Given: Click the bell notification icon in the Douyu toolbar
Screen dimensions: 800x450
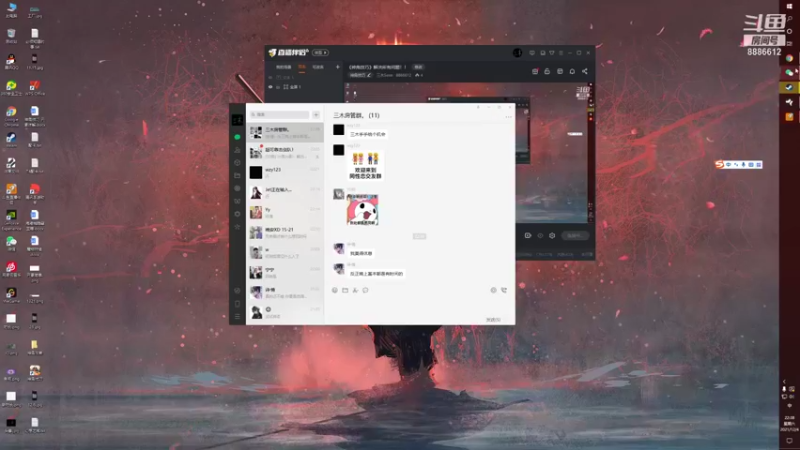Looking at the screenshot, I should click(572, 71).
